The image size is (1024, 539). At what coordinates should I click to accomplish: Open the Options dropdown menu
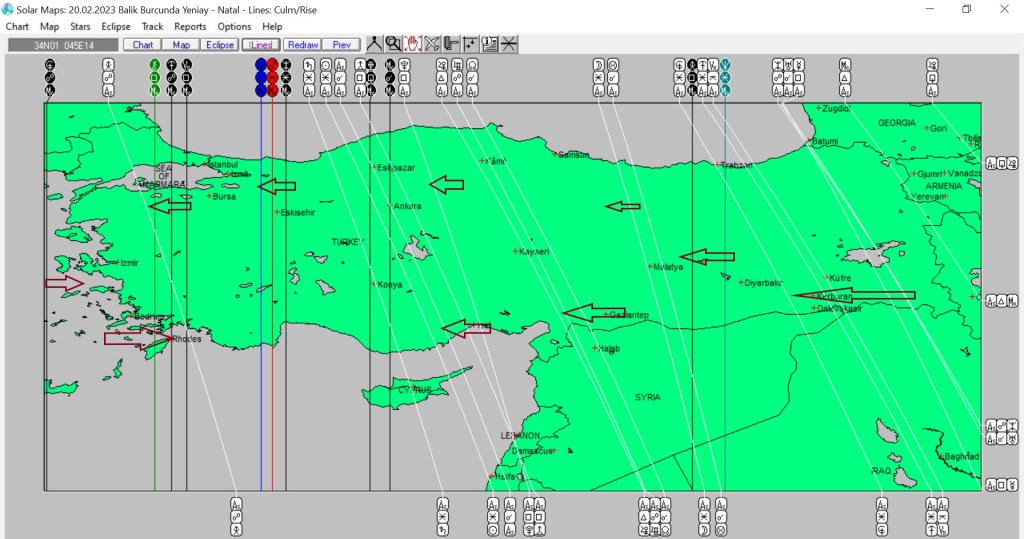pos(234,27)
